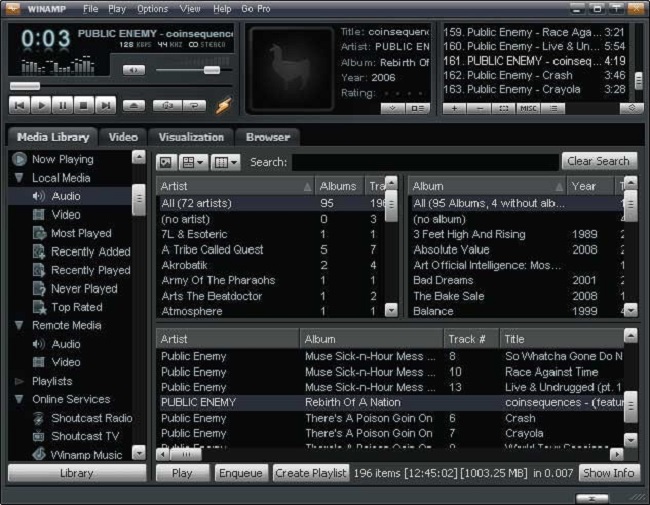Open the Recently Added list
Viewport: 650px width, 505px height.
(x=91, y=252)
